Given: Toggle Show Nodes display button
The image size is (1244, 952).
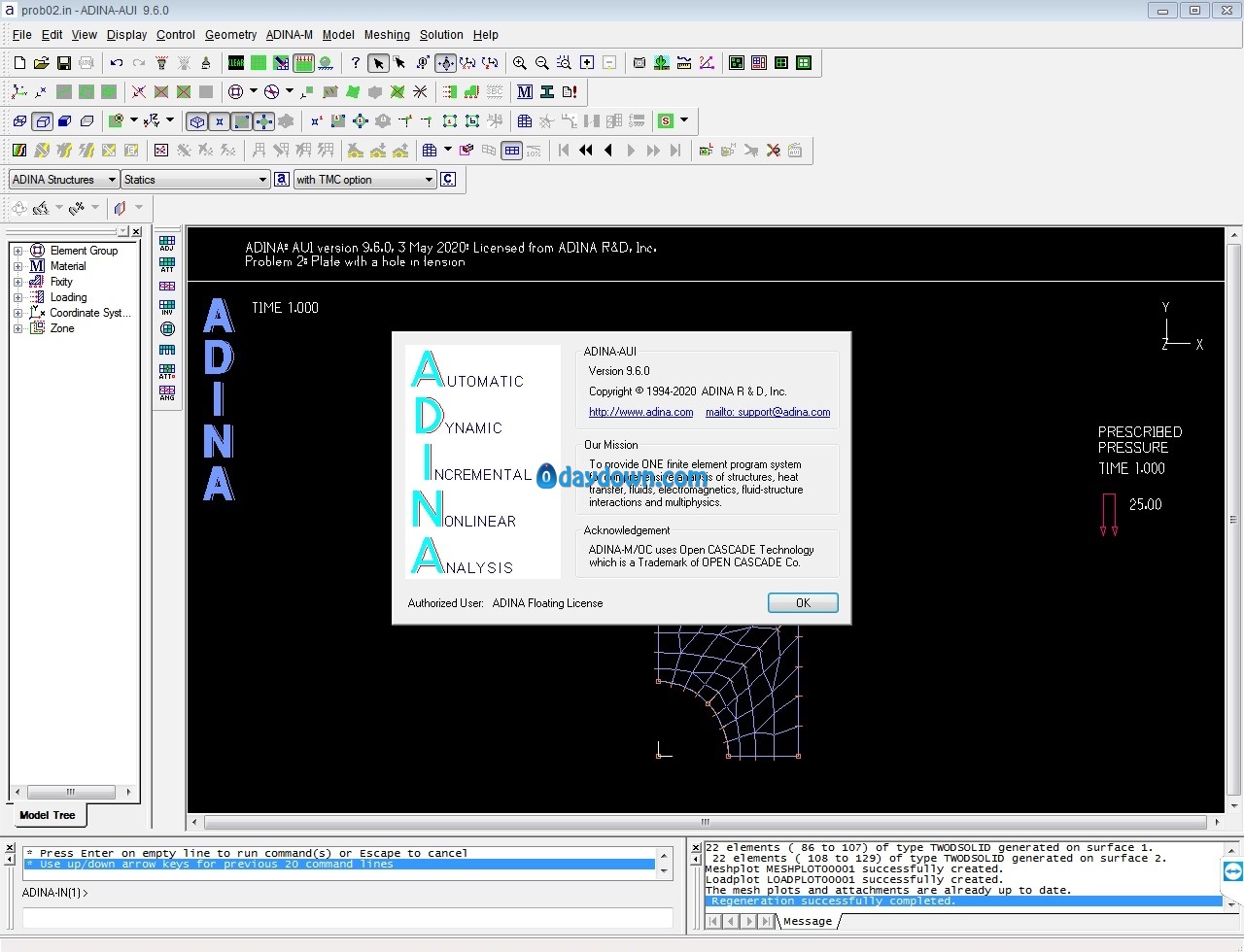Looking at the screenshot, I should click(264, 121).
